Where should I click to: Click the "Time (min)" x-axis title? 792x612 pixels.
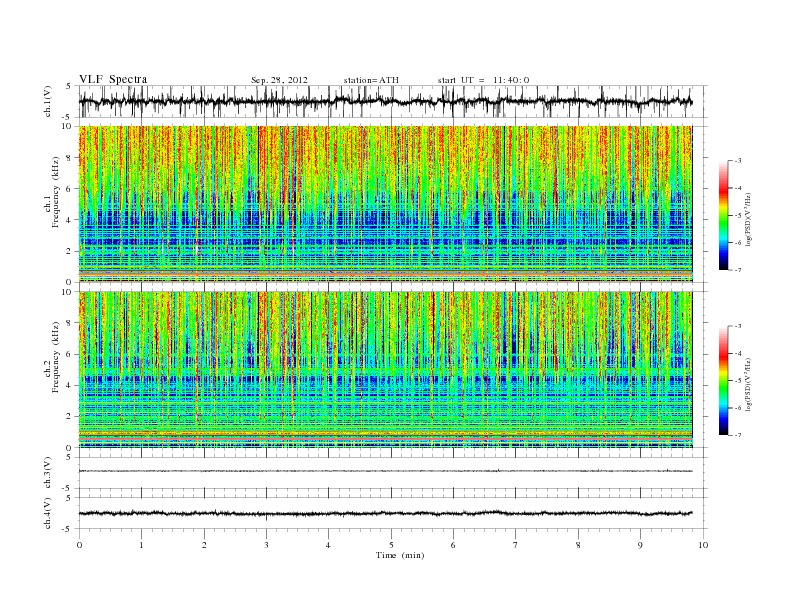click(400, 555)
